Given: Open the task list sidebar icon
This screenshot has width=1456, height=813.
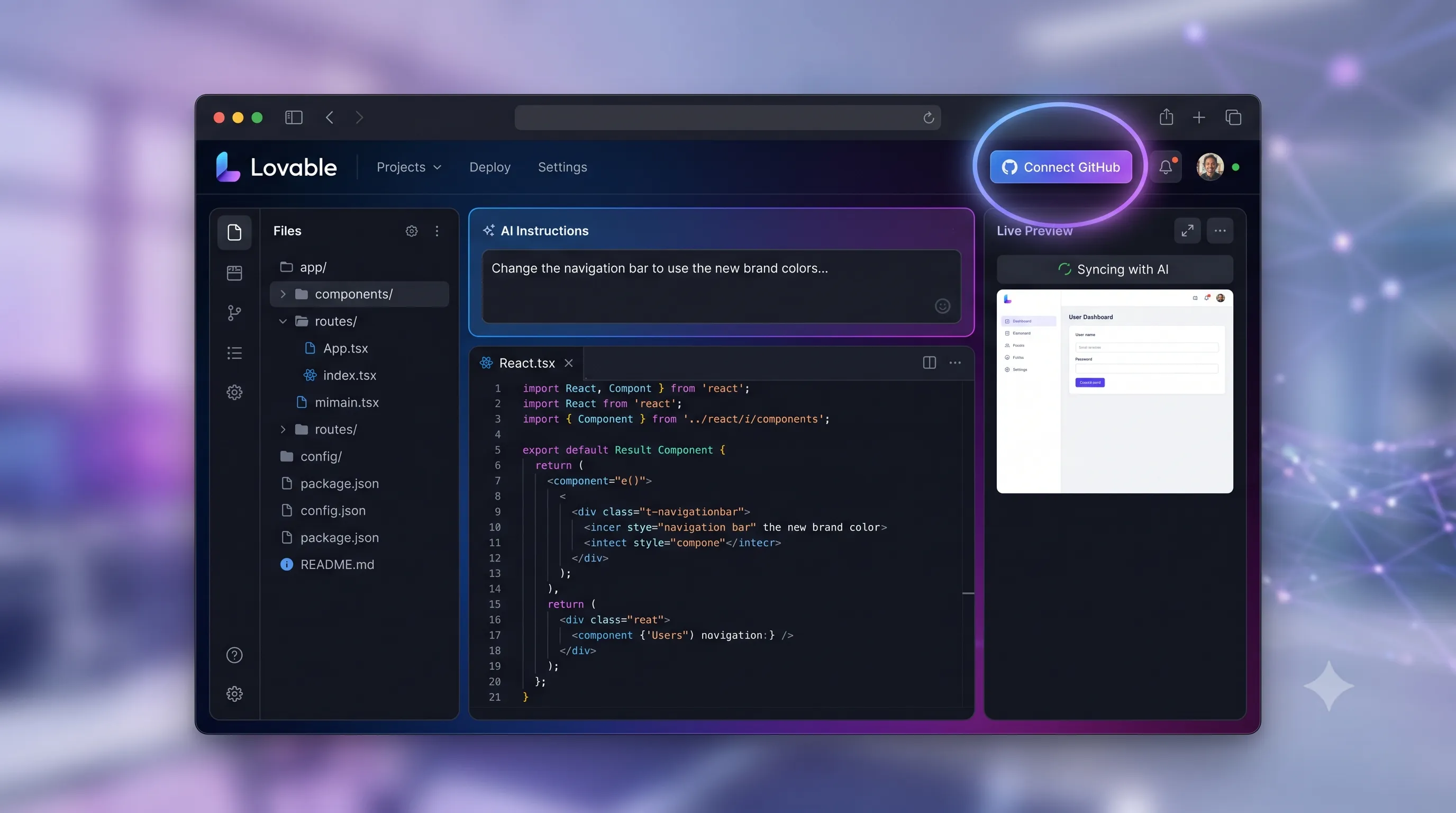Looking at the screenshot, I should tap(234, 353).
